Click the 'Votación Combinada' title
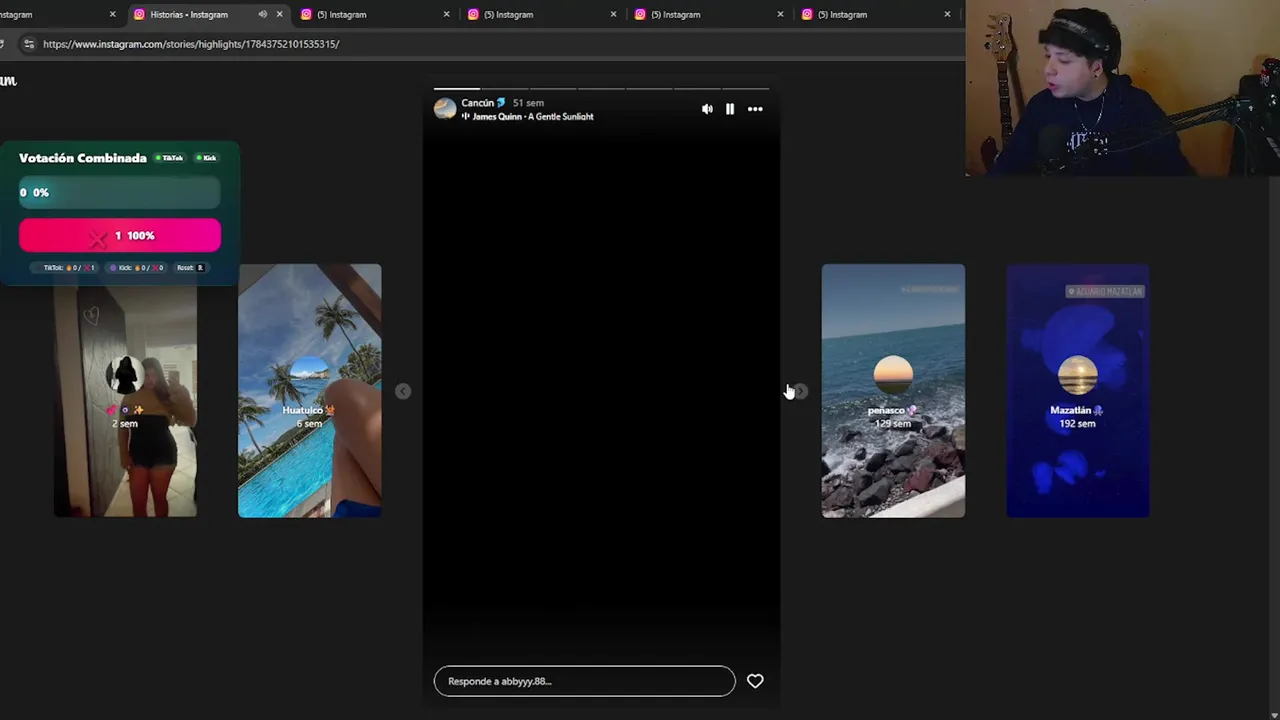 pos(83,158)
